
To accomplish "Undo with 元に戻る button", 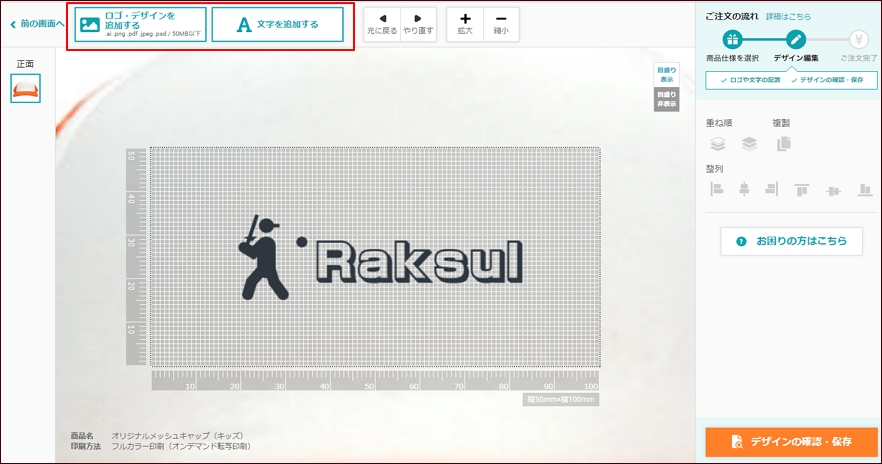I will click(x=382, y=25).
